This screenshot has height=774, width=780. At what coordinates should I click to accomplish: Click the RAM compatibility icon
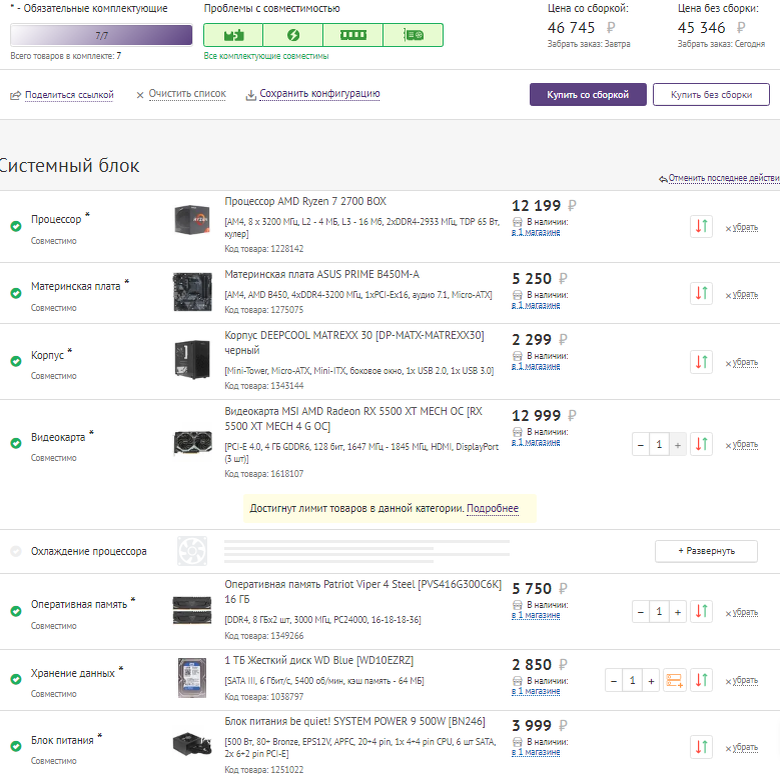point(353,35)
